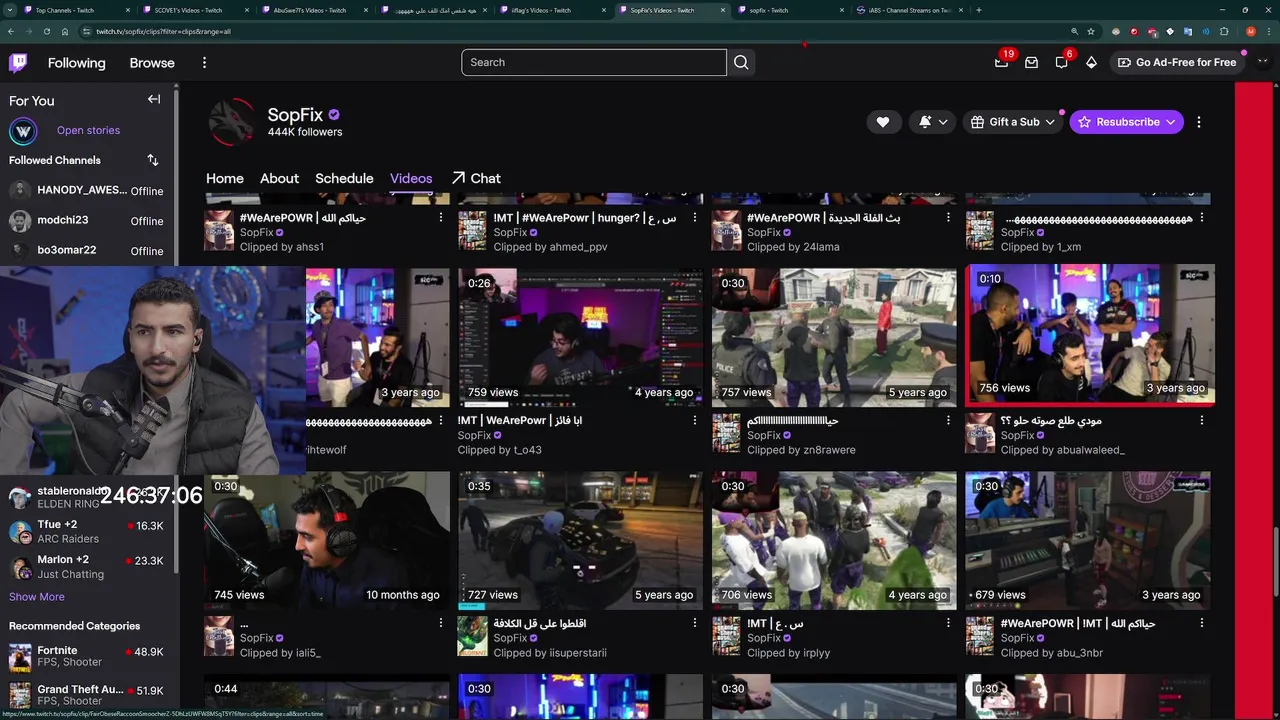Select the Videos channel tab
This screenshot has height=720, width=1280.
click(411, 178)
